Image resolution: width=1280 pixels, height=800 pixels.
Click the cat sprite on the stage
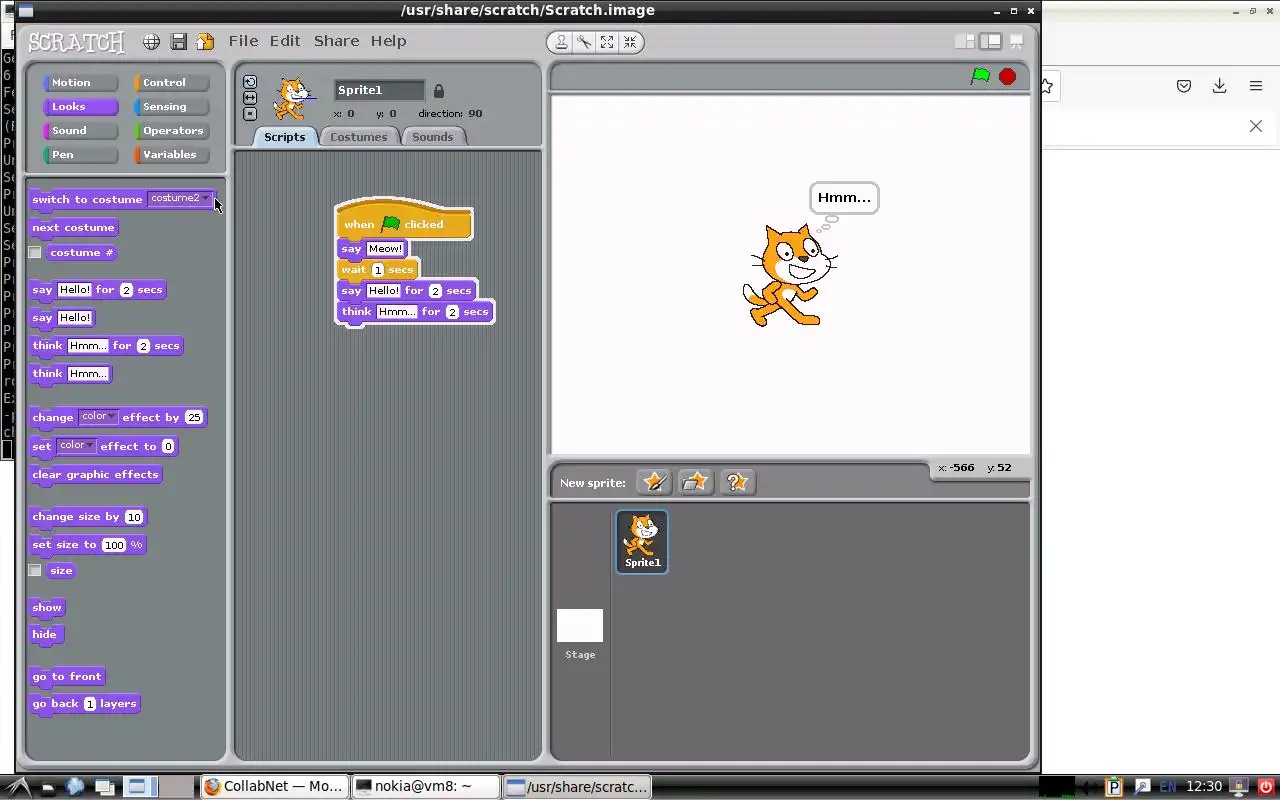click(788, 276)
